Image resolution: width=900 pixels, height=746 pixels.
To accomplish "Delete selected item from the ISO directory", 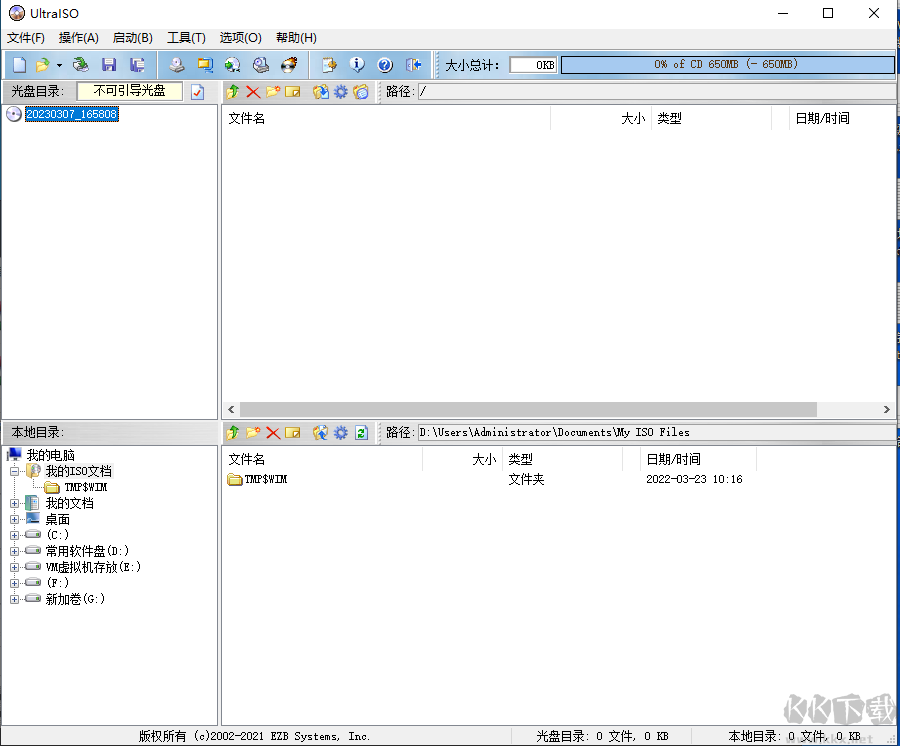I will coord(251,91).
